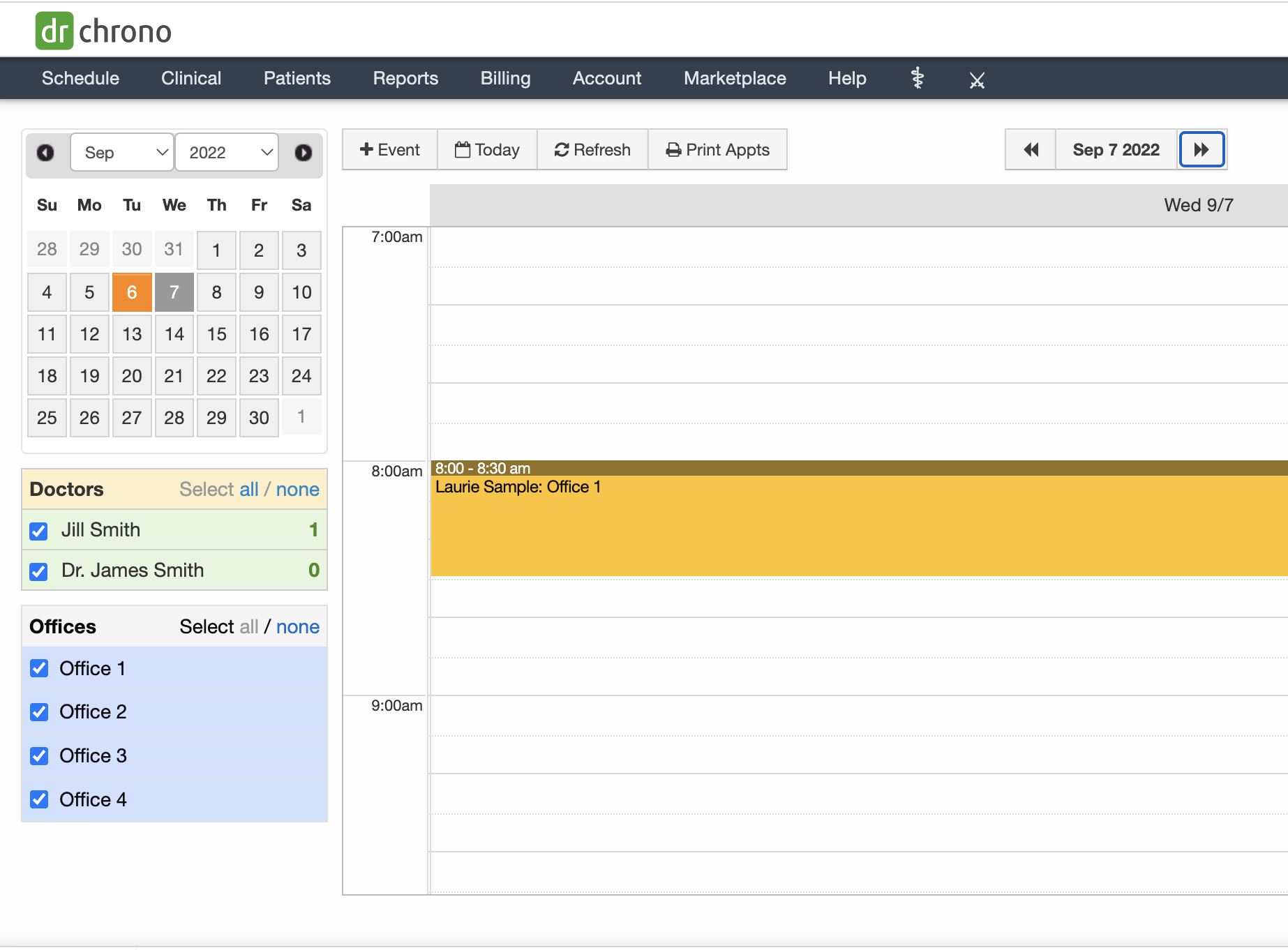Uncheck the Dr. James Smith checkbox
The image size is (1288, 950).
(x=38, y=571)
